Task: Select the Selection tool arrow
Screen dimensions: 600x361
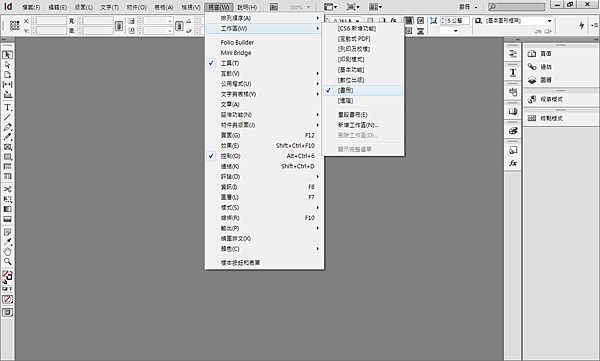Action: pyautogui.click(x=7, y=55)
